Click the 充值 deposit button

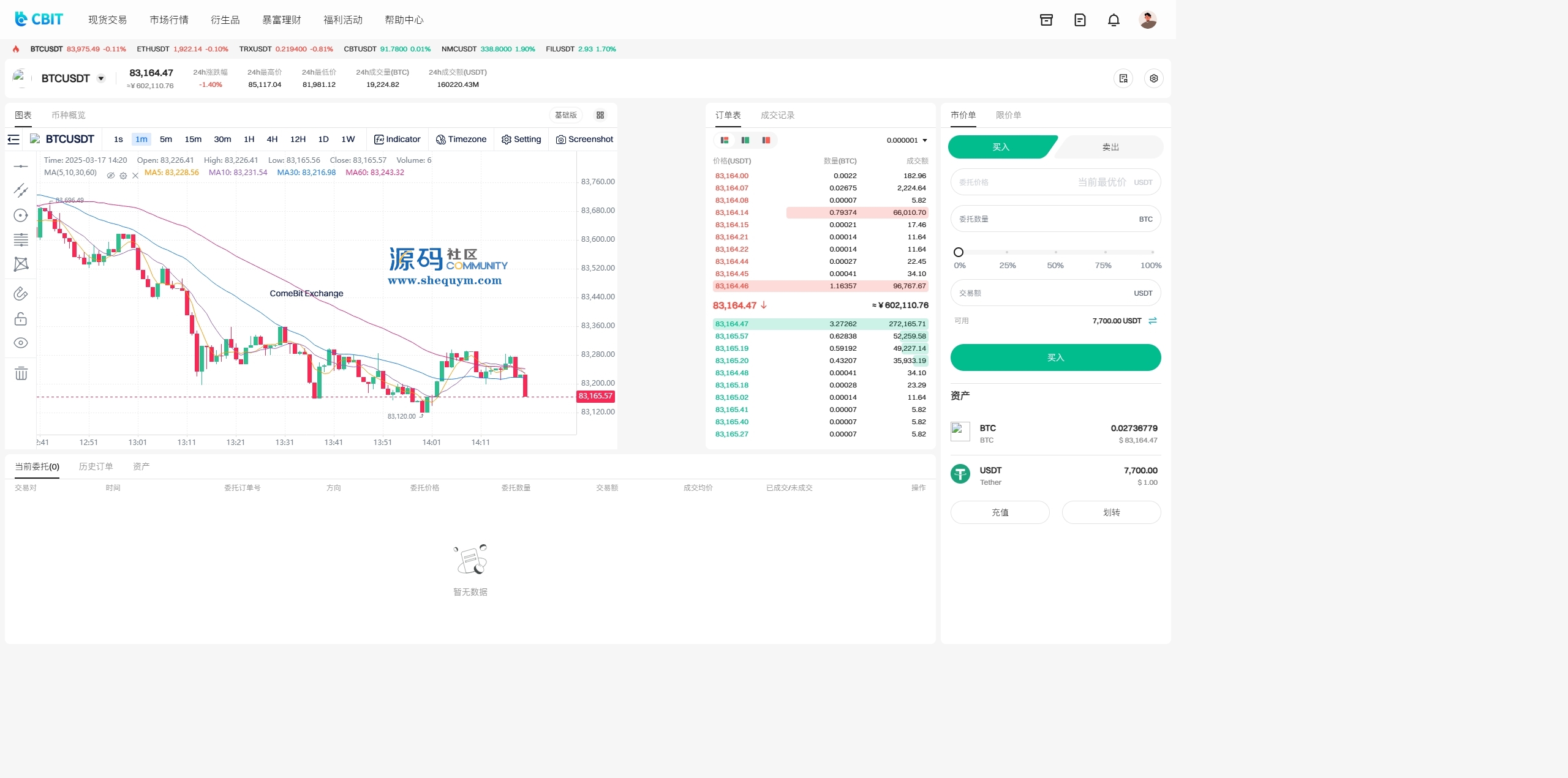click(x=1000, y=512)
